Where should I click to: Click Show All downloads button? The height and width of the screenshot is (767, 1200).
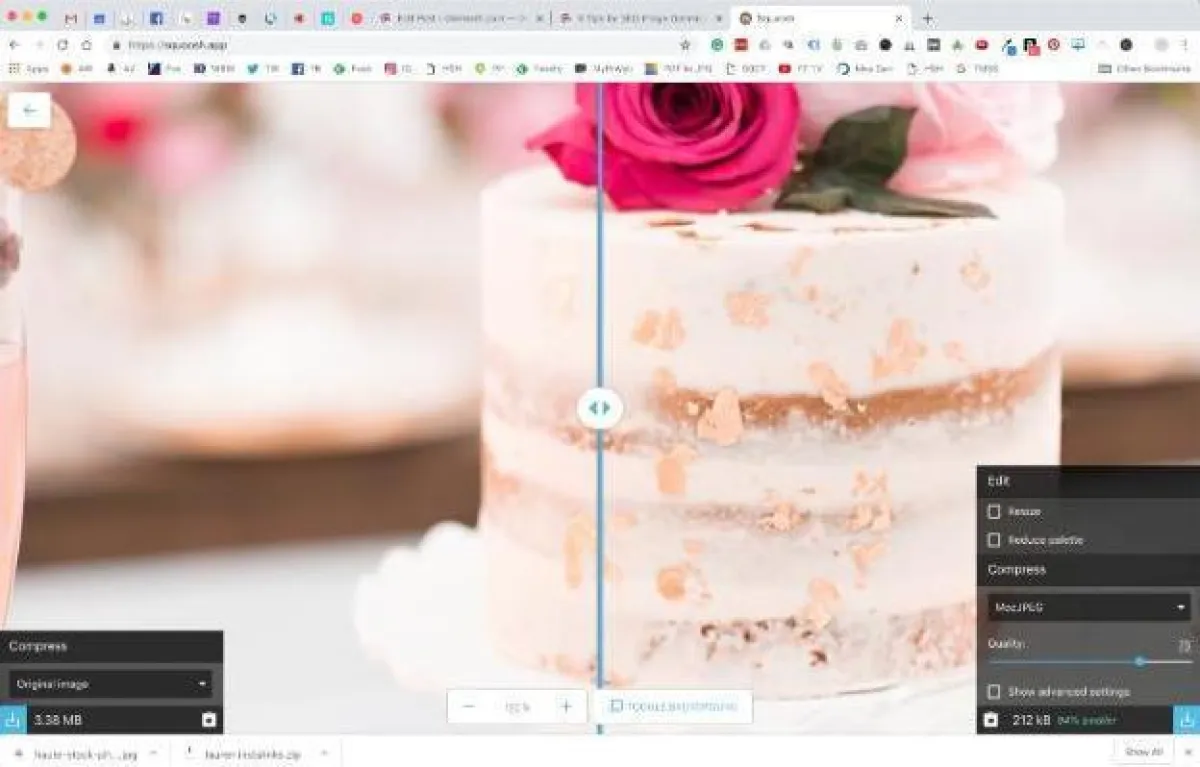[x=1143, y=752]
